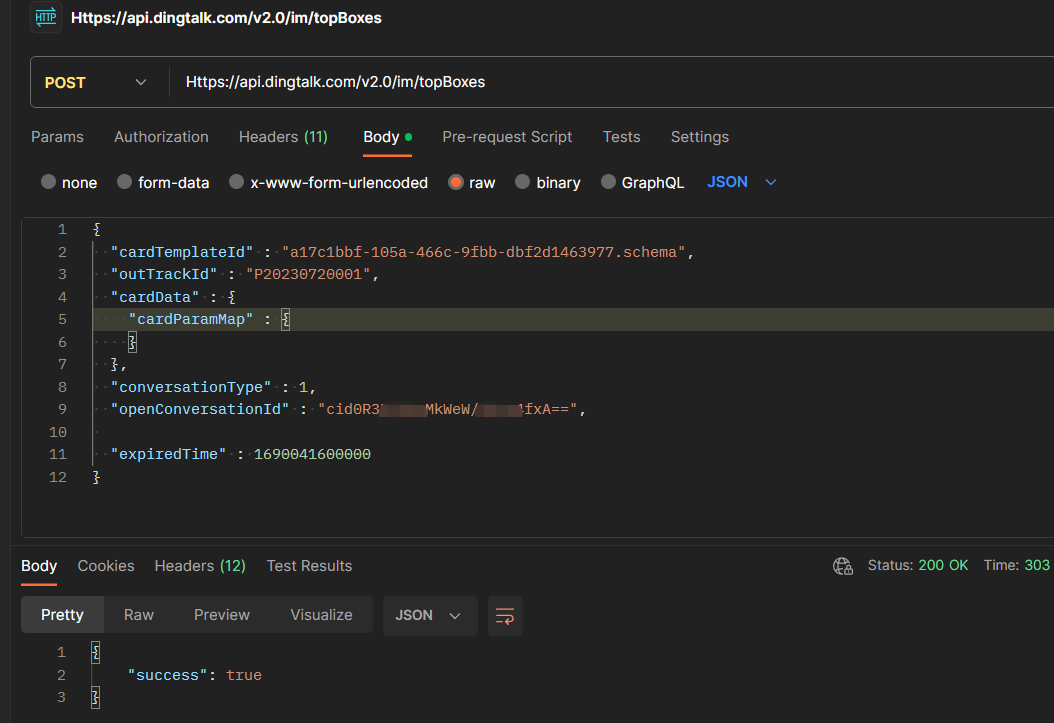Click the outTrackId value "P20230720001"
Image resolution: width=1054 pixels, height=723 pixels.
click(308, 275)
